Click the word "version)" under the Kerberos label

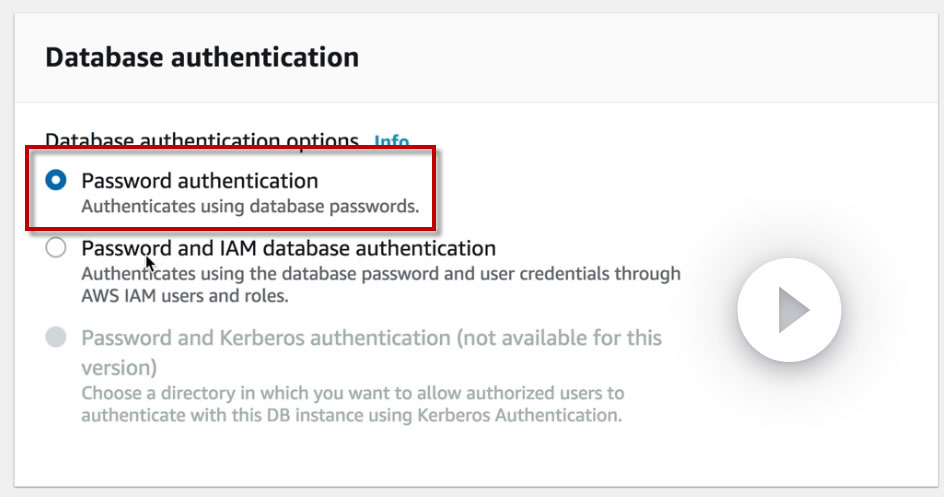[118, 366]
